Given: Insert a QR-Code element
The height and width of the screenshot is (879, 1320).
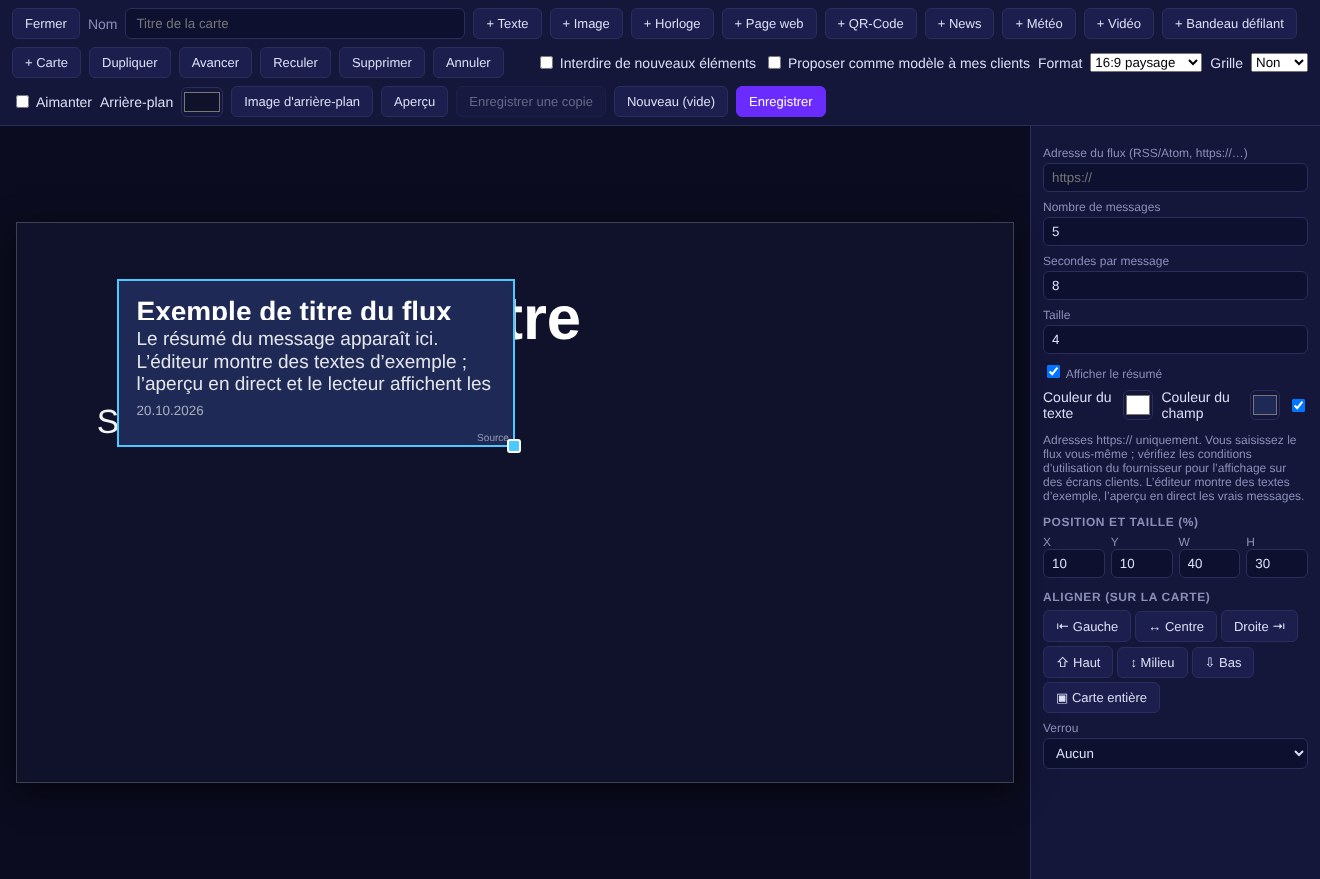Looking at the screenshot, I should [870, 23].
